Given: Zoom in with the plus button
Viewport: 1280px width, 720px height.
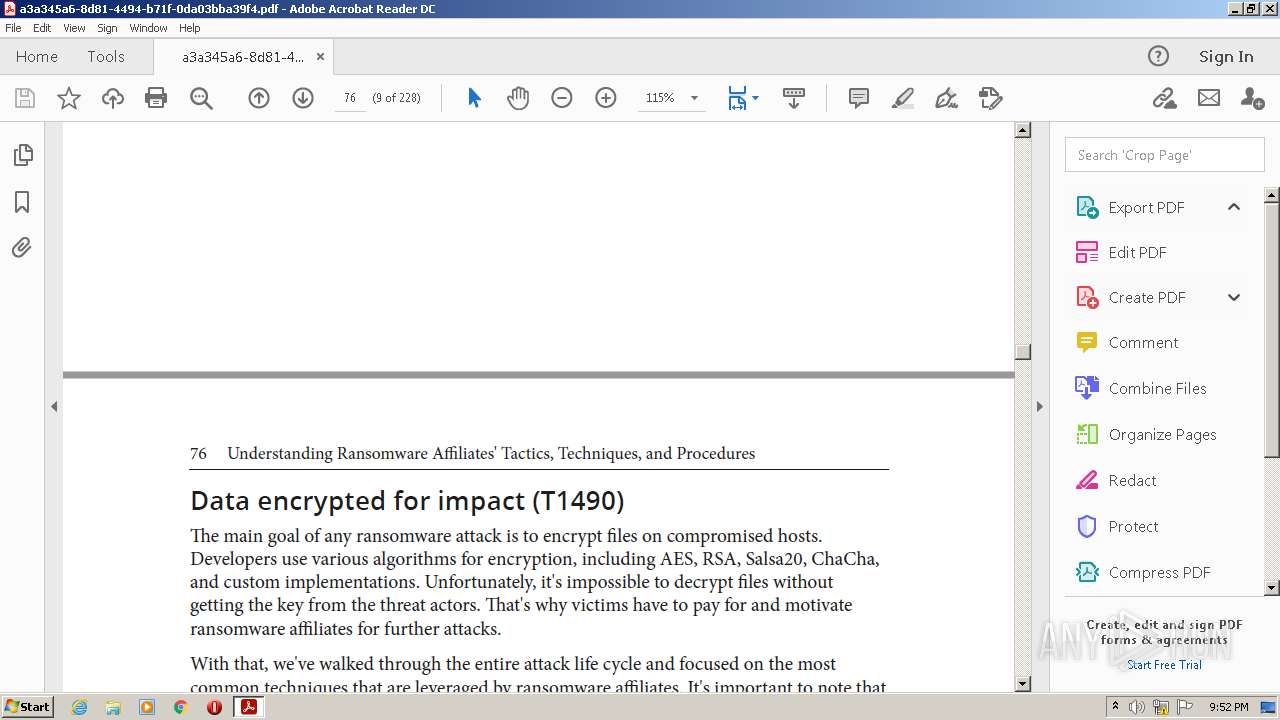Looking at the screenshot, I should click(606, 98).
